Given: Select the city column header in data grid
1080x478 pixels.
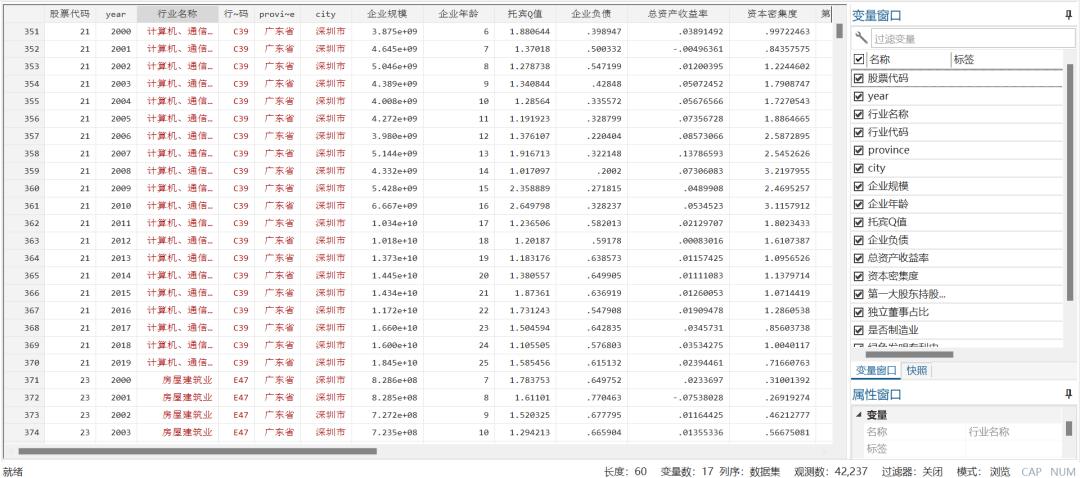Looking at the screenshot, I should (326, 14).
